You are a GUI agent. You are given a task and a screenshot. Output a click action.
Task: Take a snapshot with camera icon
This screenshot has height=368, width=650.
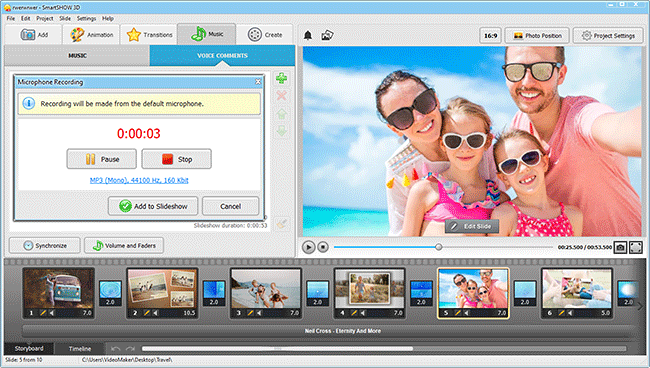coord(620,247)
